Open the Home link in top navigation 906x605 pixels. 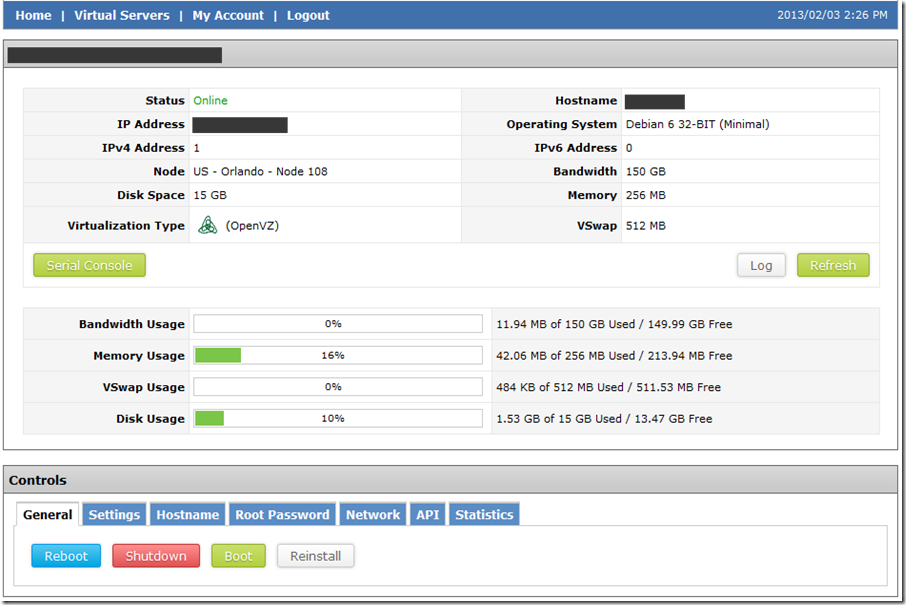pyautogui.click(x=34, y=16)
